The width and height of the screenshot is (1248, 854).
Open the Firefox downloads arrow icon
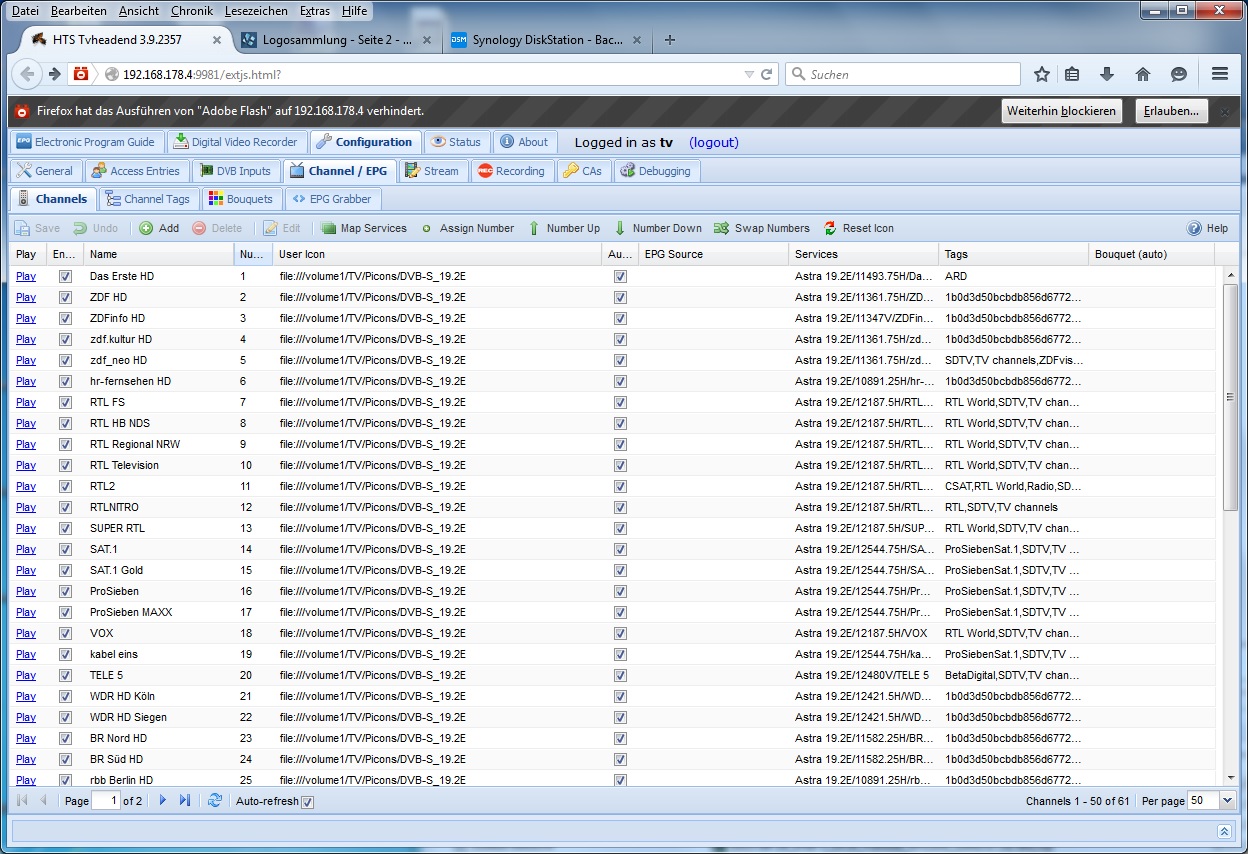[1107, 74]
